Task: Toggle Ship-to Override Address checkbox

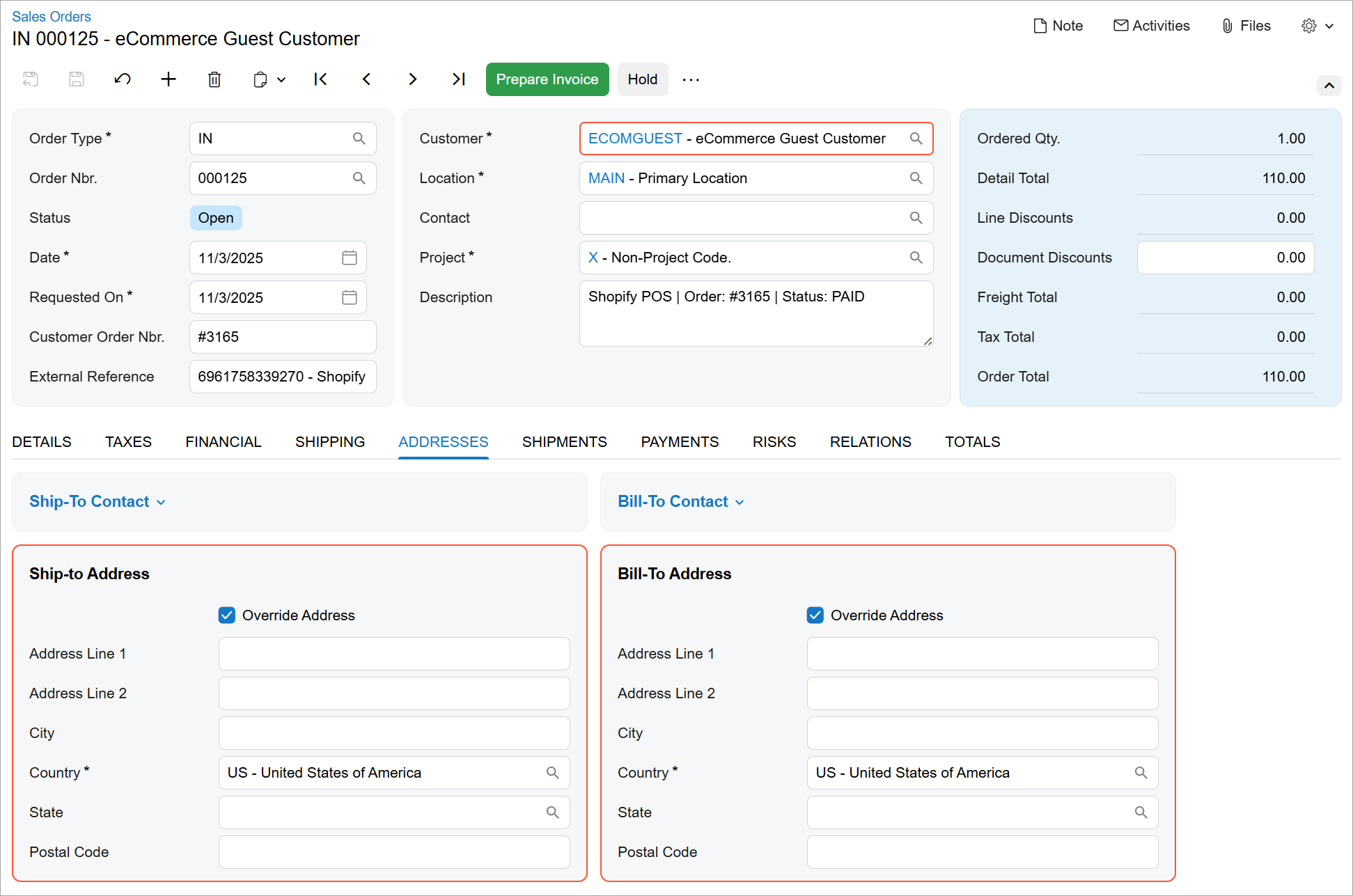Action: (x=227, y=615)
